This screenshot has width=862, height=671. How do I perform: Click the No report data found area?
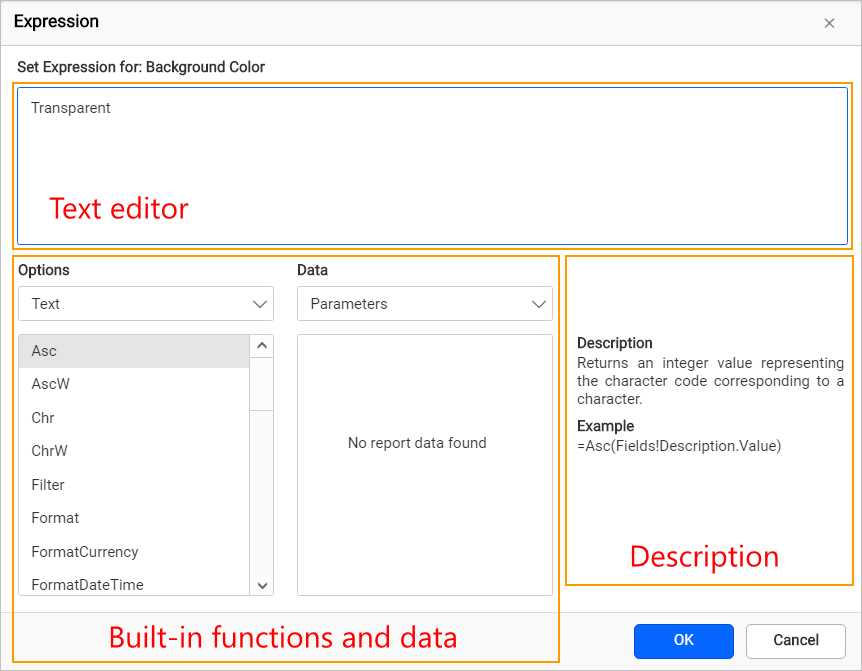tap(424, 443)
